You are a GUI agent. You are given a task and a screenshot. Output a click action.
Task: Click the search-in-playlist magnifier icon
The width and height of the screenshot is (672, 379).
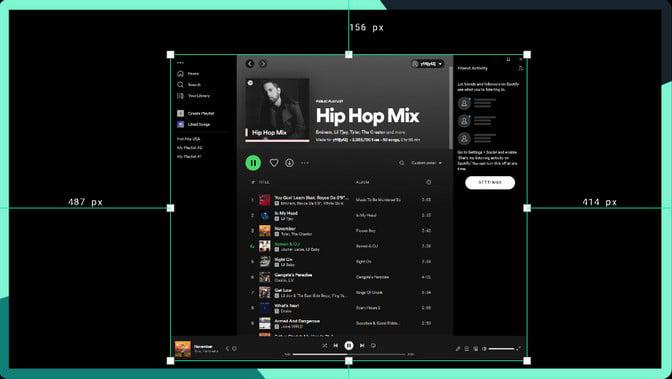(402, 163)
